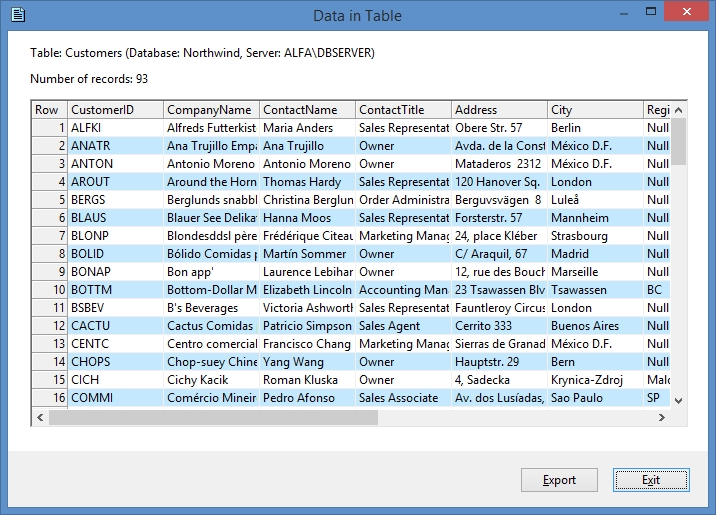Click the Buenos Aires city cell

[595, 326]
